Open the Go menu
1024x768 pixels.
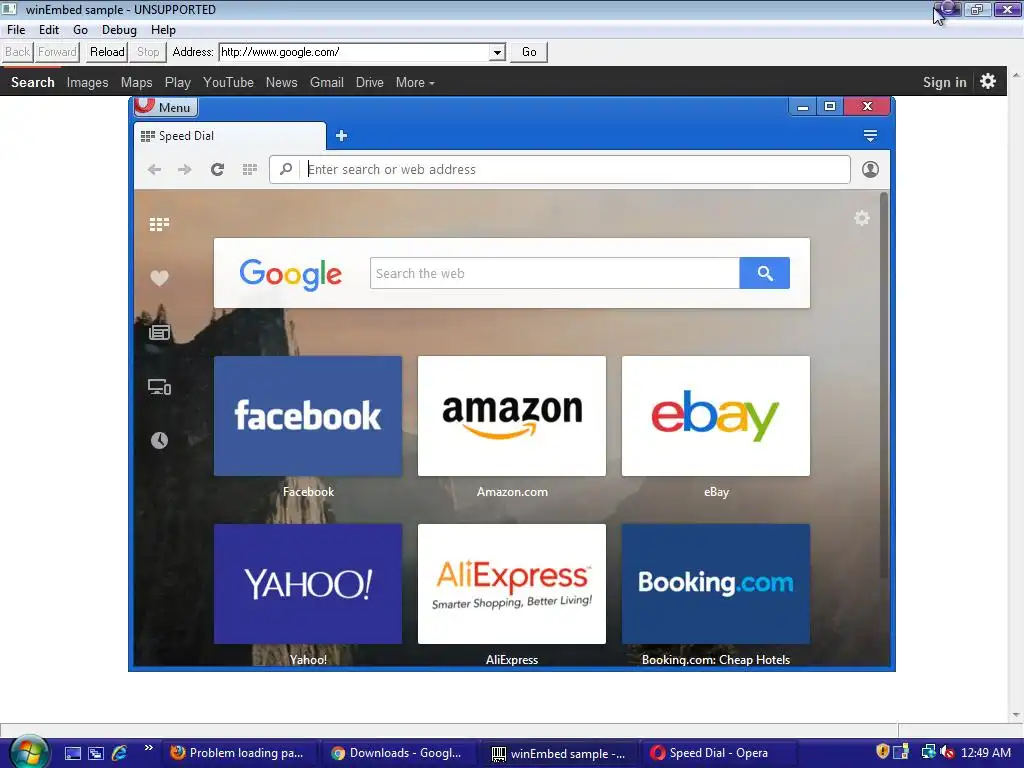80,30
